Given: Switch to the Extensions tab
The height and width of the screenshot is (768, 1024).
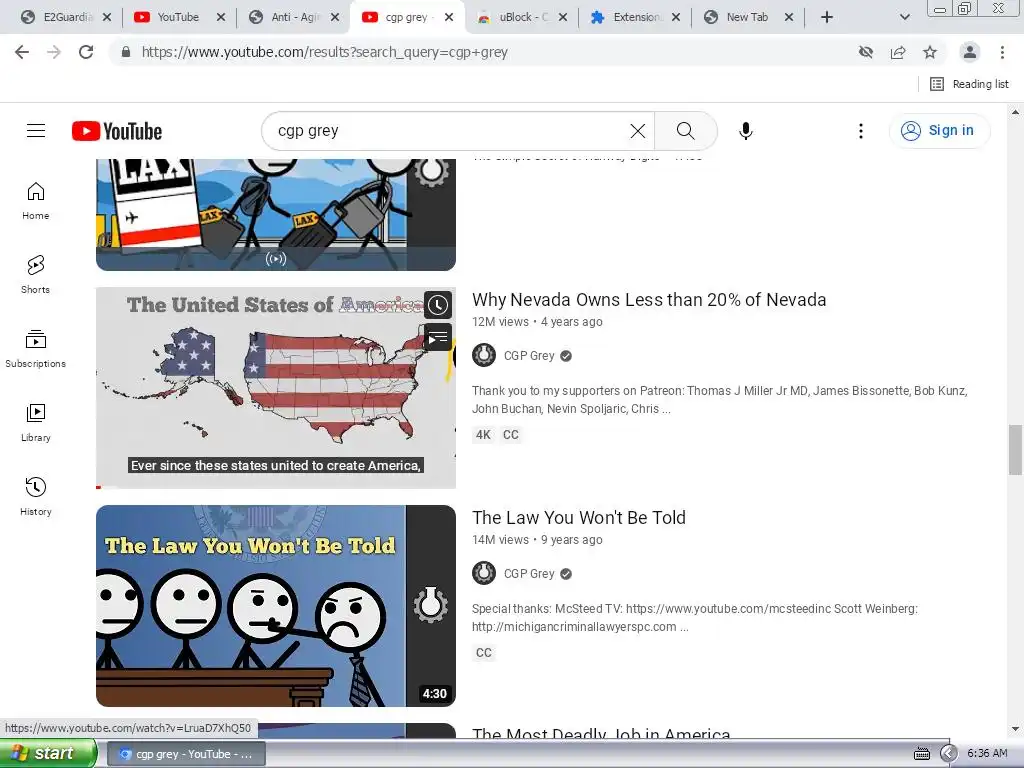Looking at the screenshot, I should tap(628, 17).
